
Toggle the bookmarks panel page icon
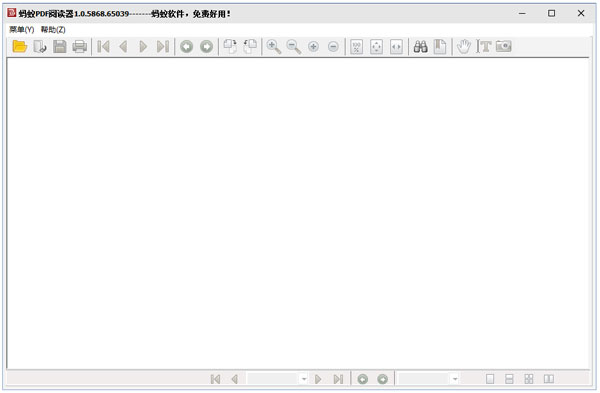click(440, 47)
